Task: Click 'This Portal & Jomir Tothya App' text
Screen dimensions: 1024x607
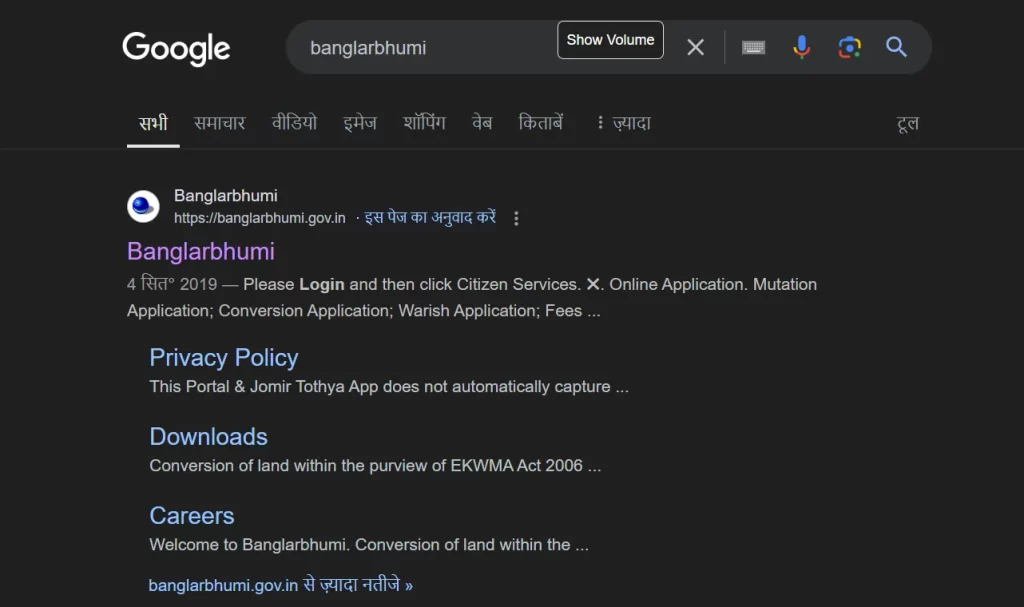Action: [x=389, y=387]
